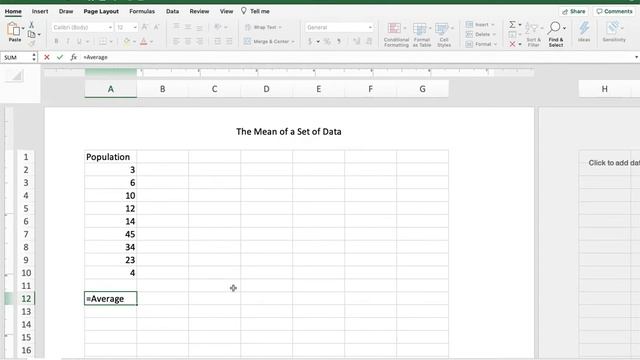
Task: Click the Increase Decimal icon
Action: (x=356, y=41)
